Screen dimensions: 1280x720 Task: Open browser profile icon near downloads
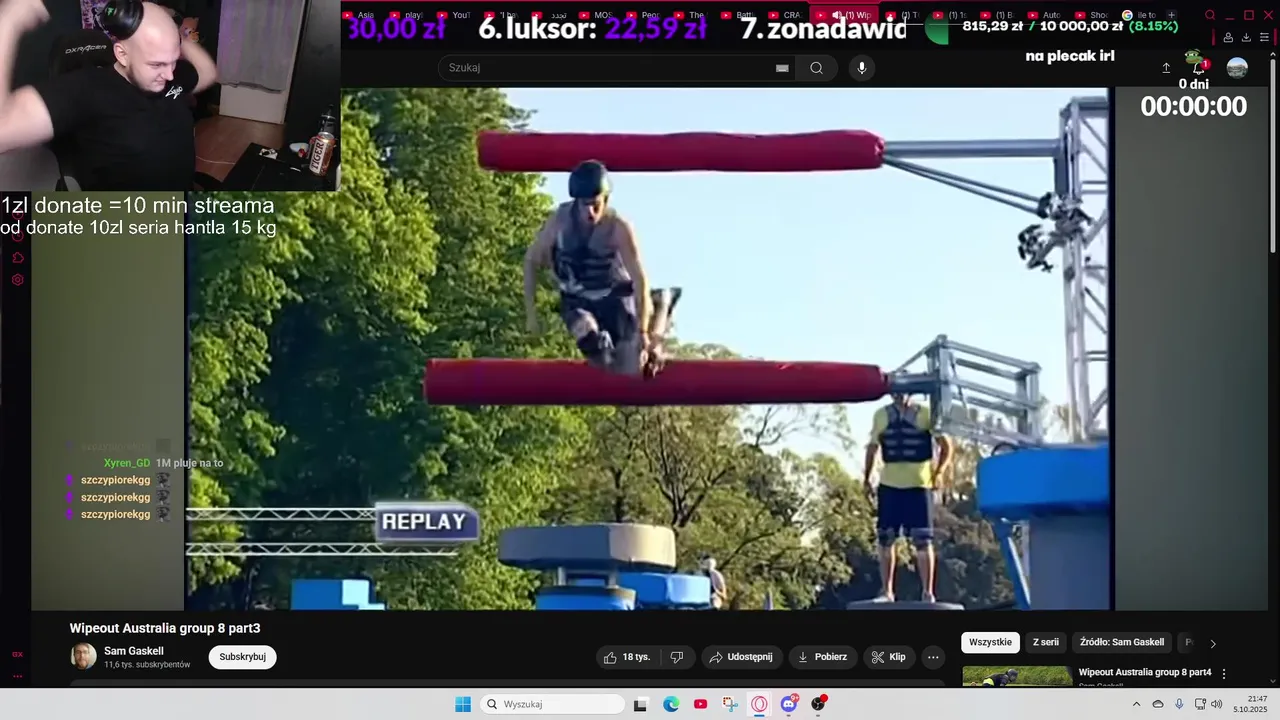[1228, 37]
